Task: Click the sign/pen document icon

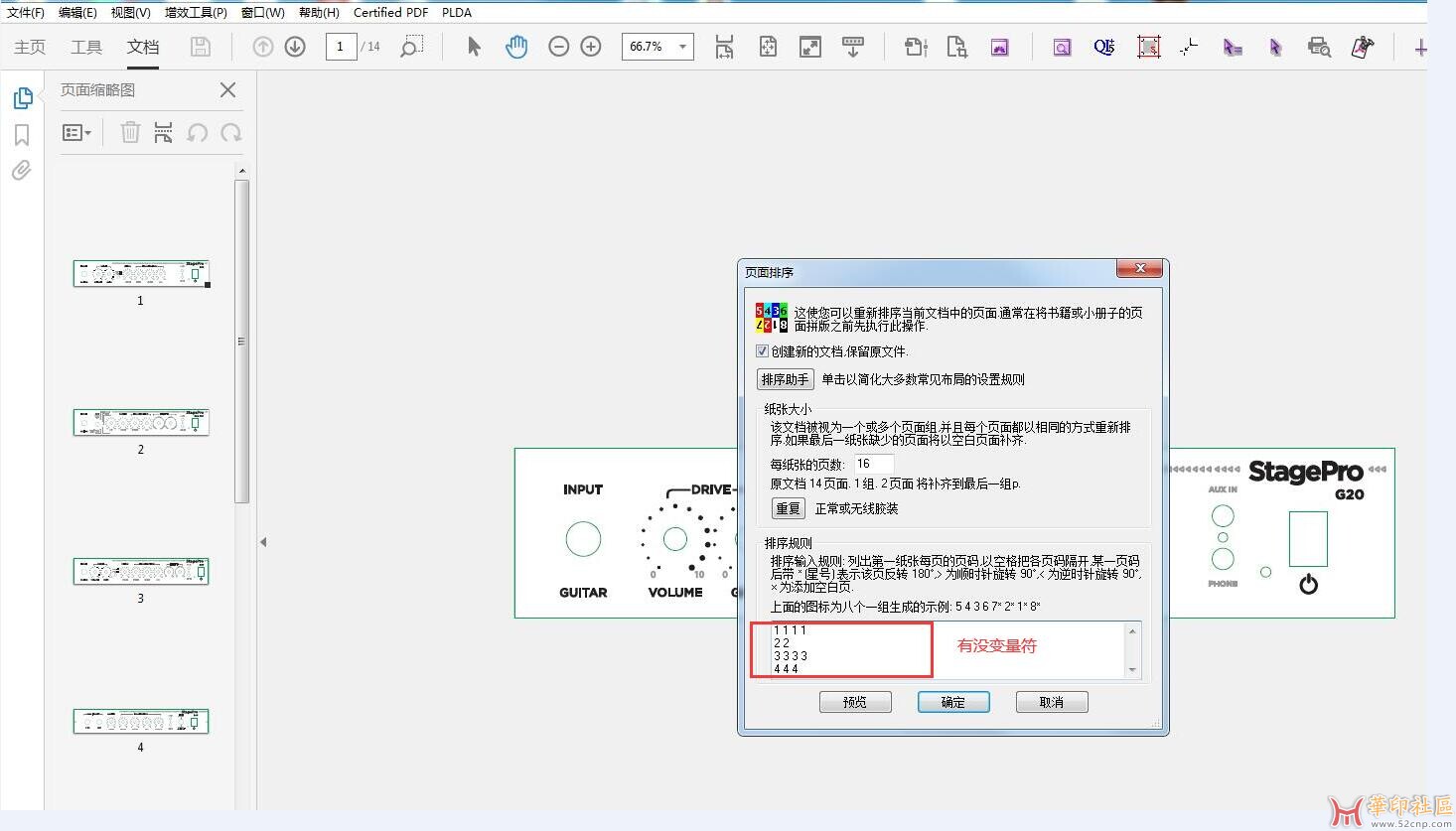Action: (1363, 47)
